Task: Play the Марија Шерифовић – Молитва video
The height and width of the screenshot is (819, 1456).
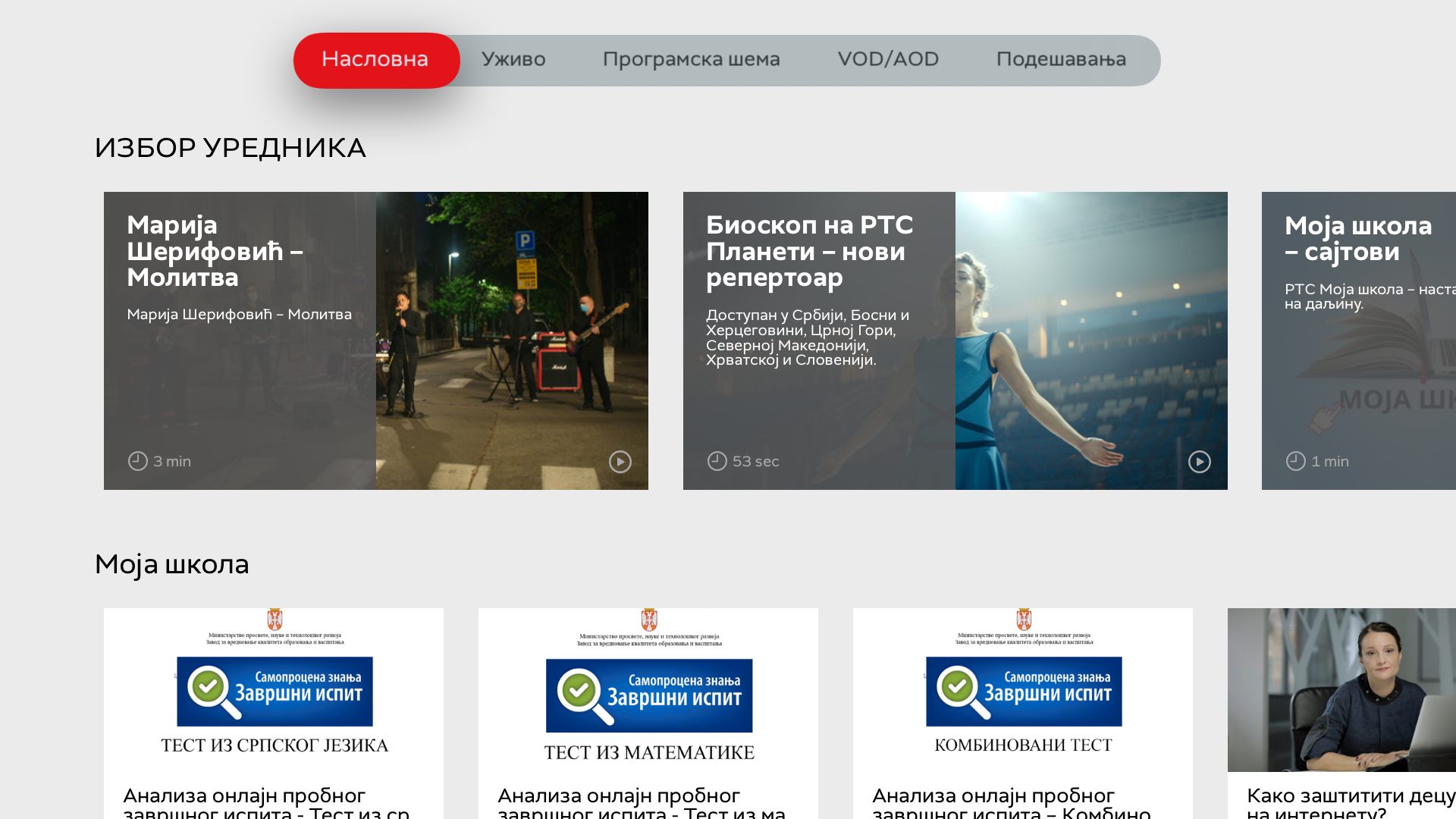Action: (620, 462)
